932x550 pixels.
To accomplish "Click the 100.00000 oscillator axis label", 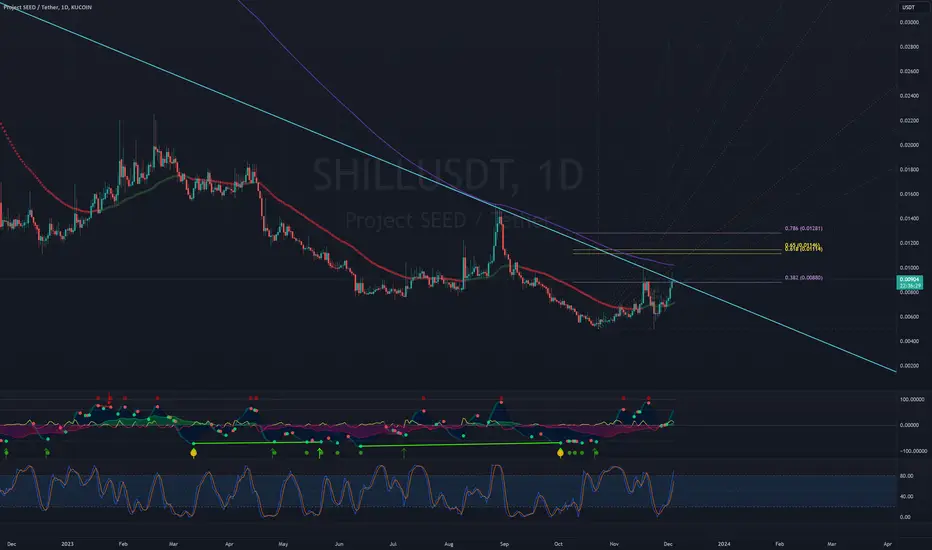I will (912, 400).
